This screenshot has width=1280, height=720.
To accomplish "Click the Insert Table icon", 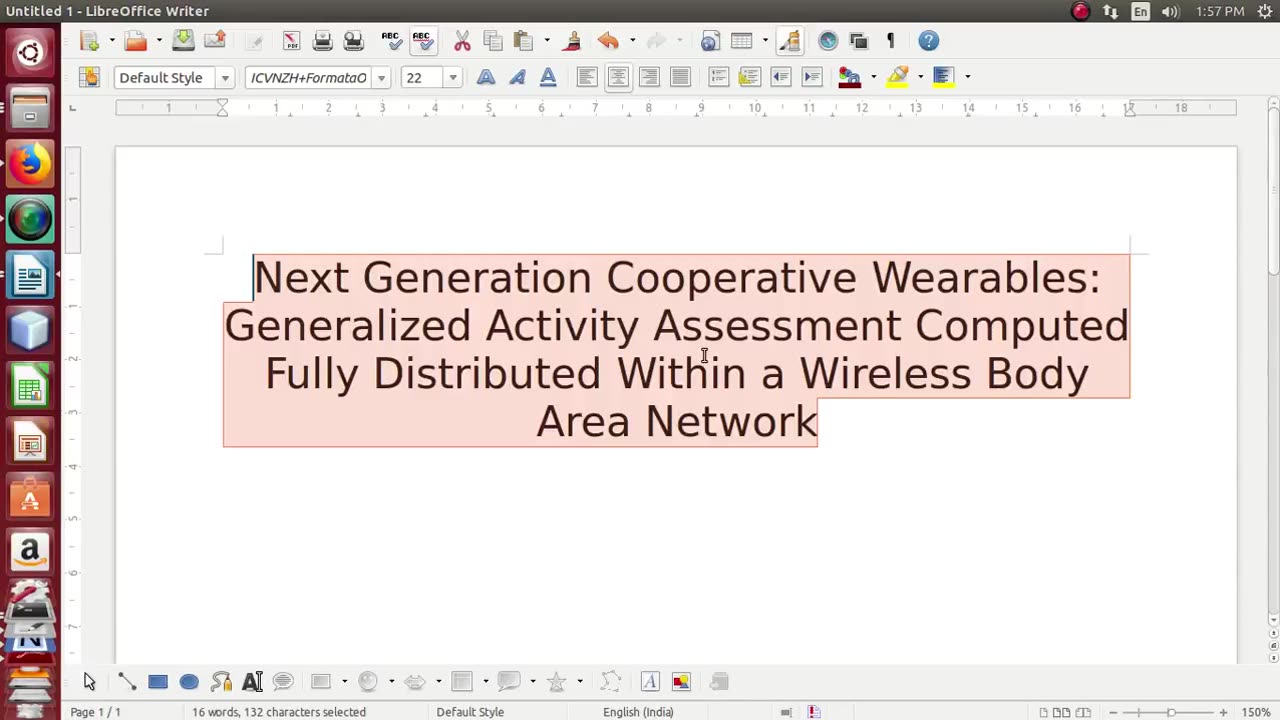I will click(741, 41).
